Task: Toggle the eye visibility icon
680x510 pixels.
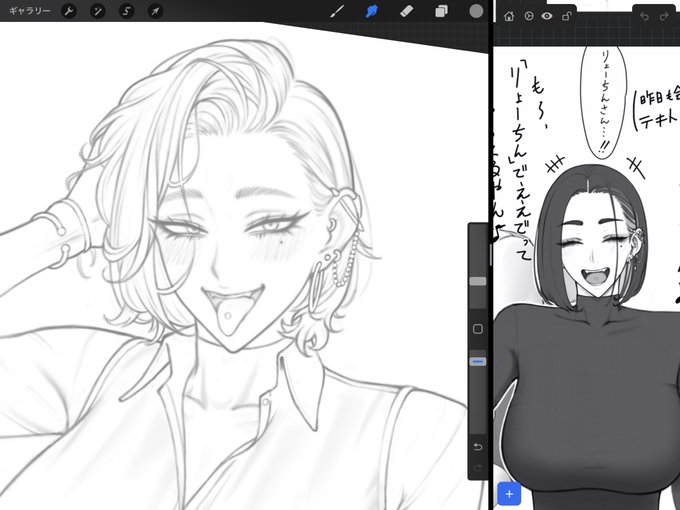Action: (x=547, y=16)
